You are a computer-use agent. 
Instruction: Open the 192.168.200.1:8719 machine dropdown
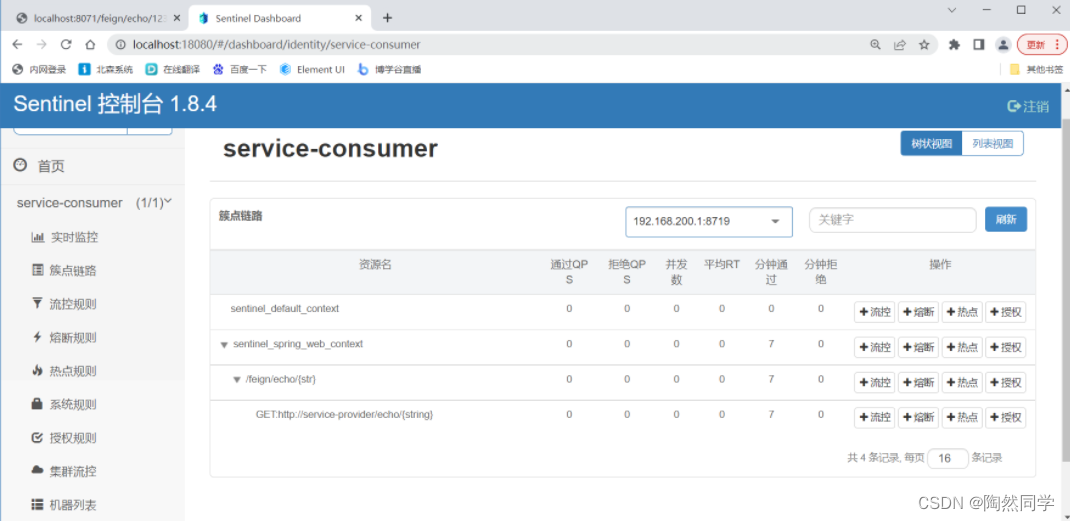point(709,221)
